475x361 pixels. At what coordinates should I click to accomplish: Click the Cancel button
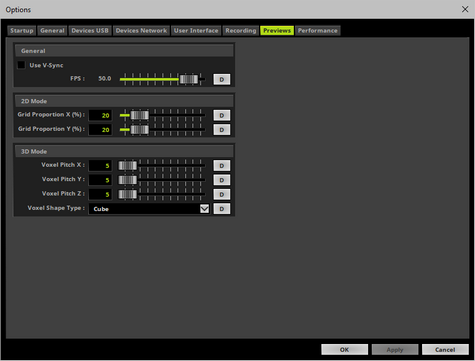point(445,349)
